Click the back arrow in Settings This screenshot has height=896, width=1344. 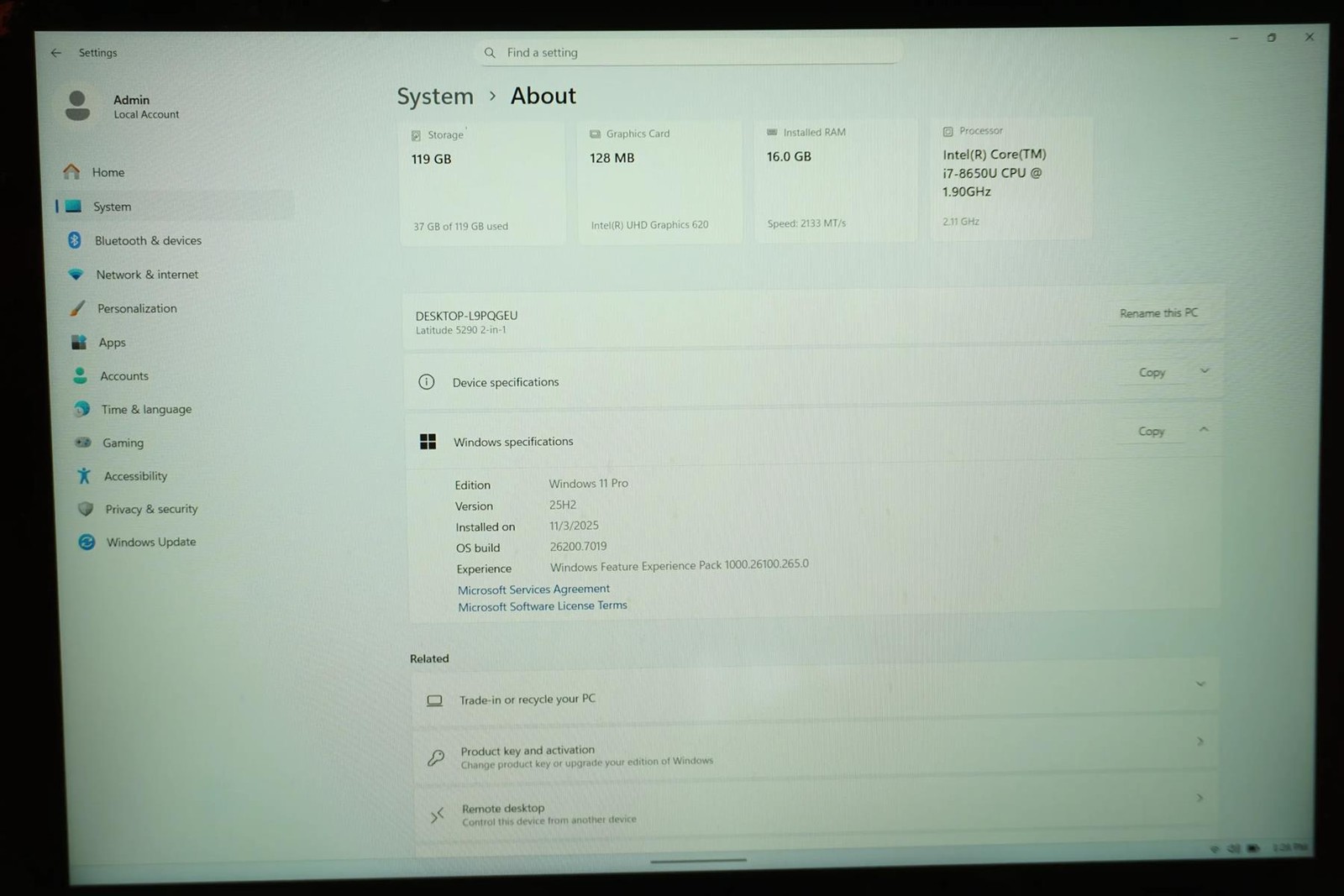(x=56, y=53)
